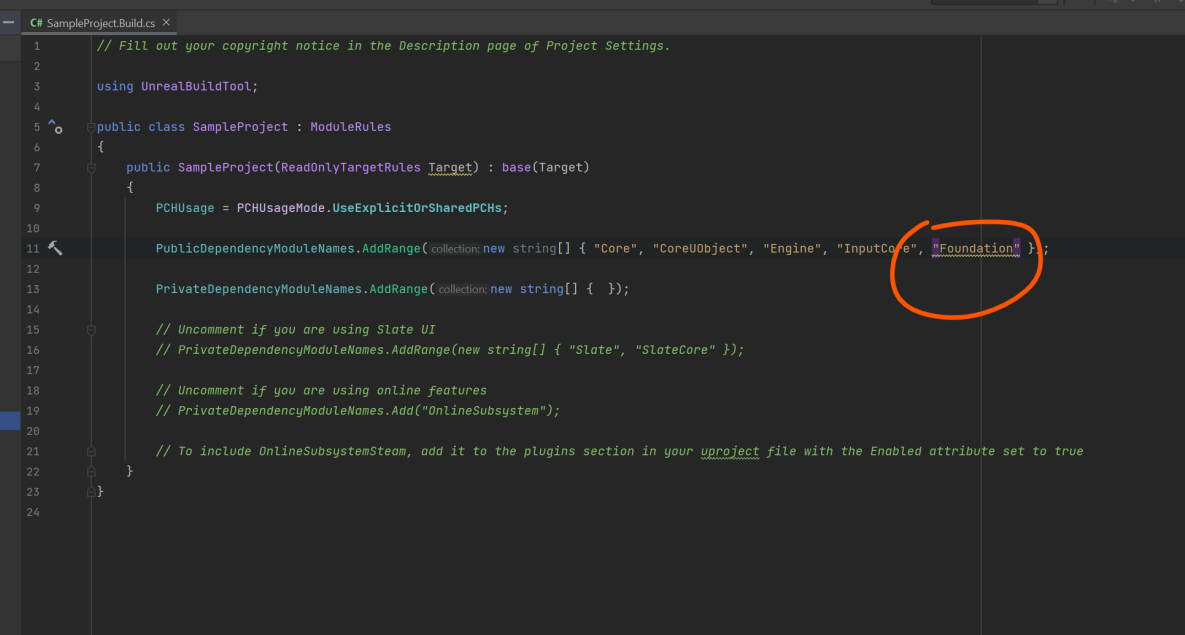Click the C# file type icon on the tab
The width and height of the screenshot is (1185, 635).
[35, 20]
